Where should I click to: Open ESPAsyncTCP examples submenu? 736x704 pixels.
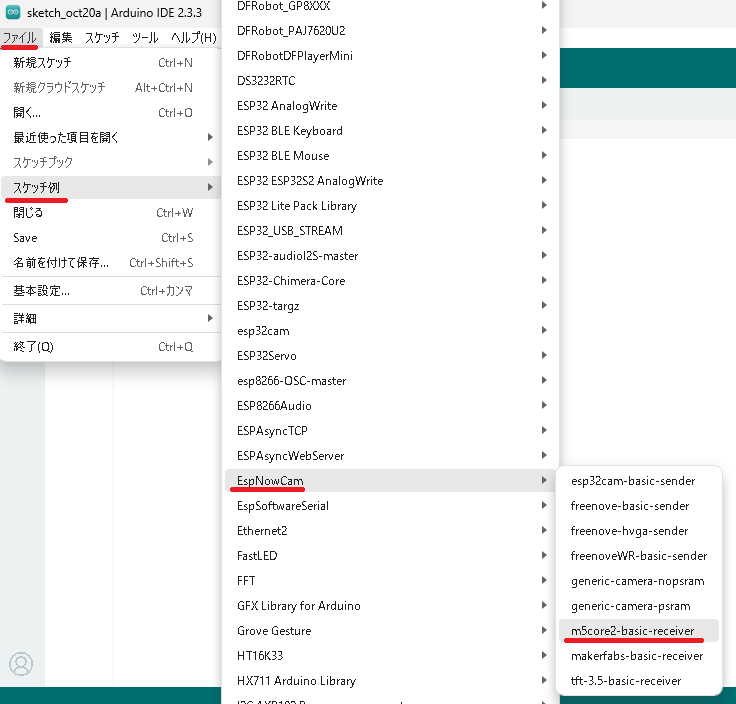click(x=391, y=430)
